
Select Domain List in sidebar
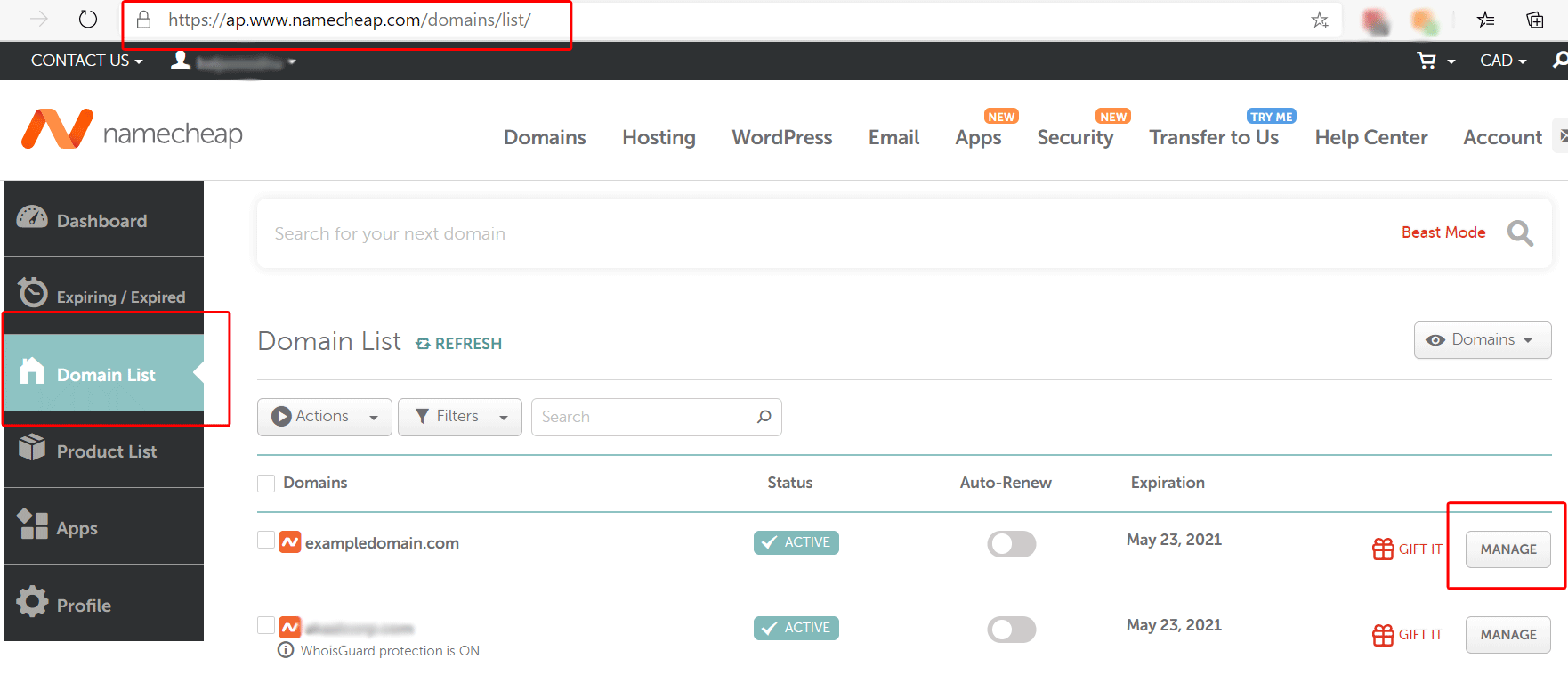tap(104, 373)
